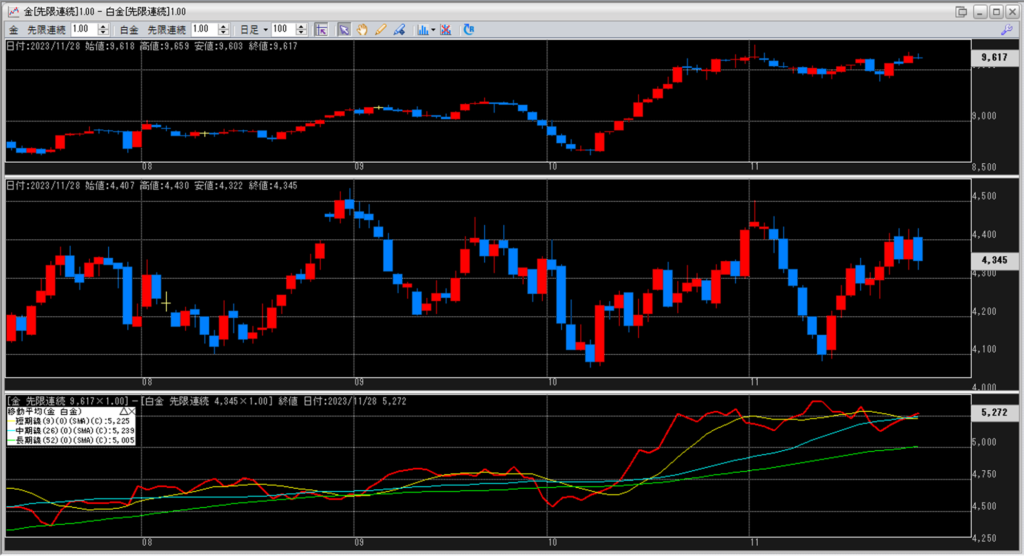Click the 金 symbol label in toolbar
1024x556 pixels.
point(13,30)
